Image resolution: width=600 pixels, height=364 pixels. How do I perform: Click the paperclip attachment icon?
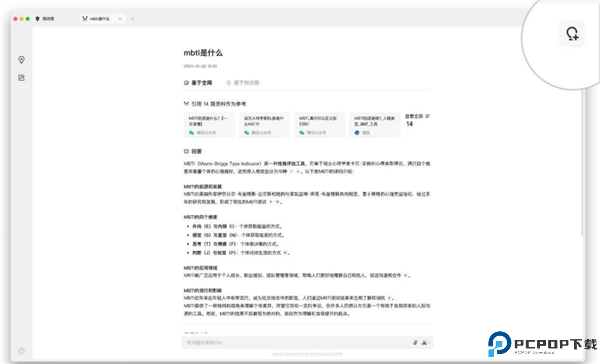click(415, 343)
